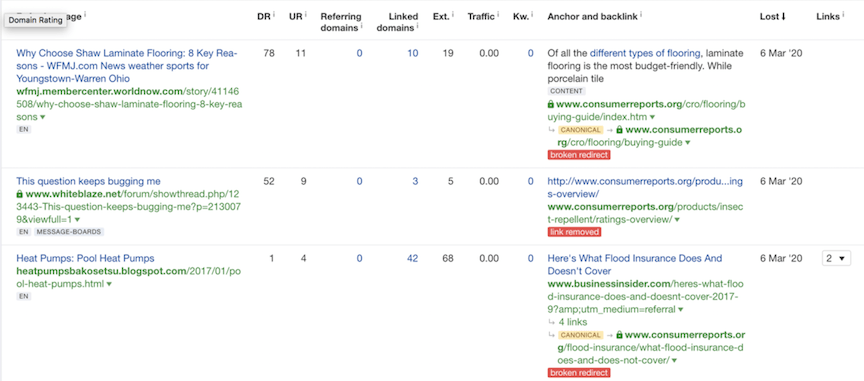The height and width of the screenshot is (381, 864).
Task: Open the Links count dropdown showing 2
Action: pyautogui.click(x=836, y=258)
